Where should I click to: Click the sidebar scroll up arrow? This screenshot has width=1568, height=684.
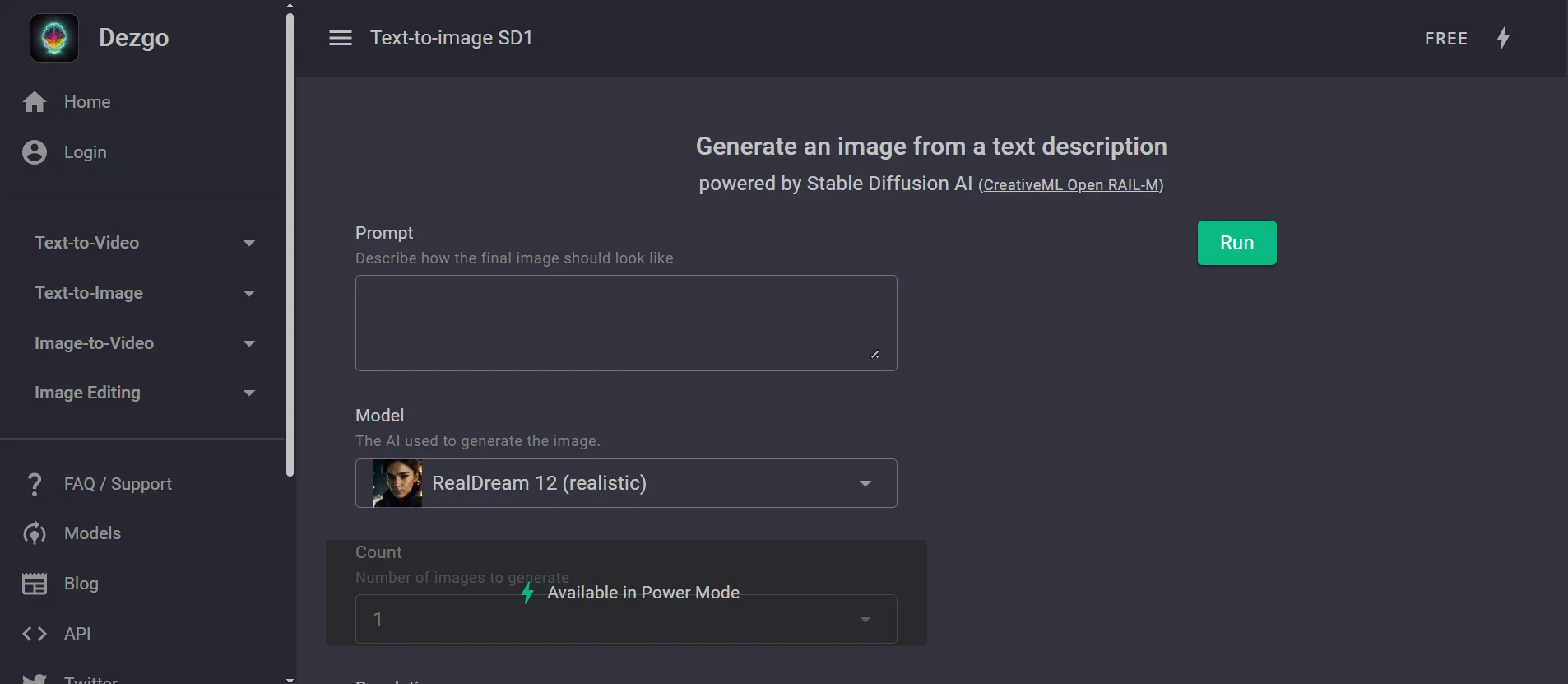pos(290,5)
